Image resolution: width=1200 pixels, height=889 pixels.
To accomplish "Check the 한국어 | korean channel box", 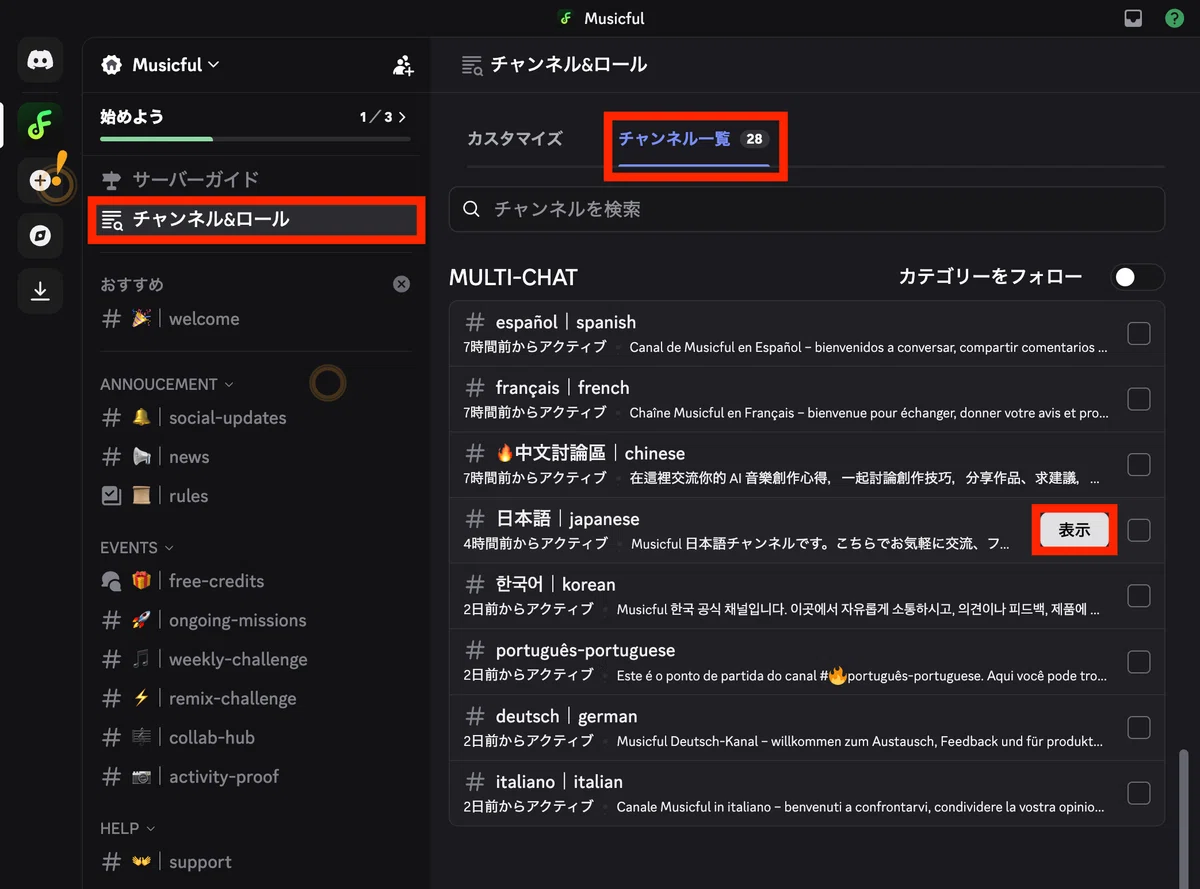I will click(x=1139, y=596).
